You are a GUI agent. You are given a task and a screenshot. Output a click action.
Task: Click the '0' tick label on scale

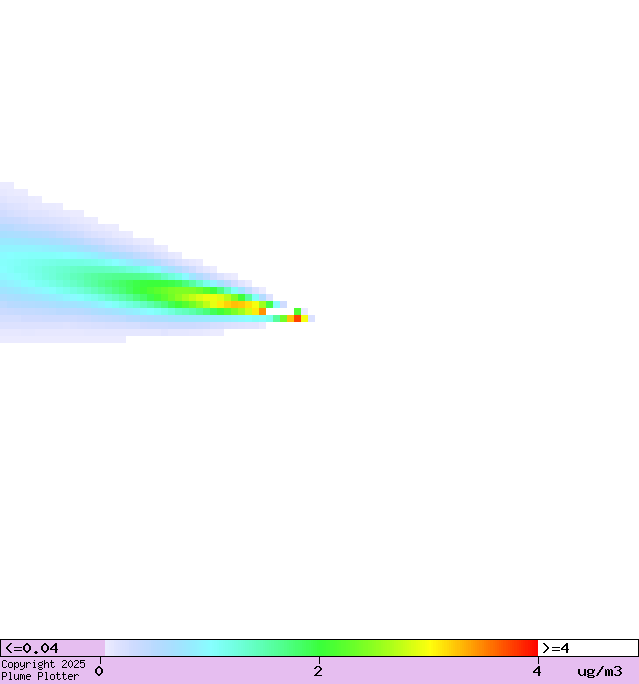tap(99, 671)
